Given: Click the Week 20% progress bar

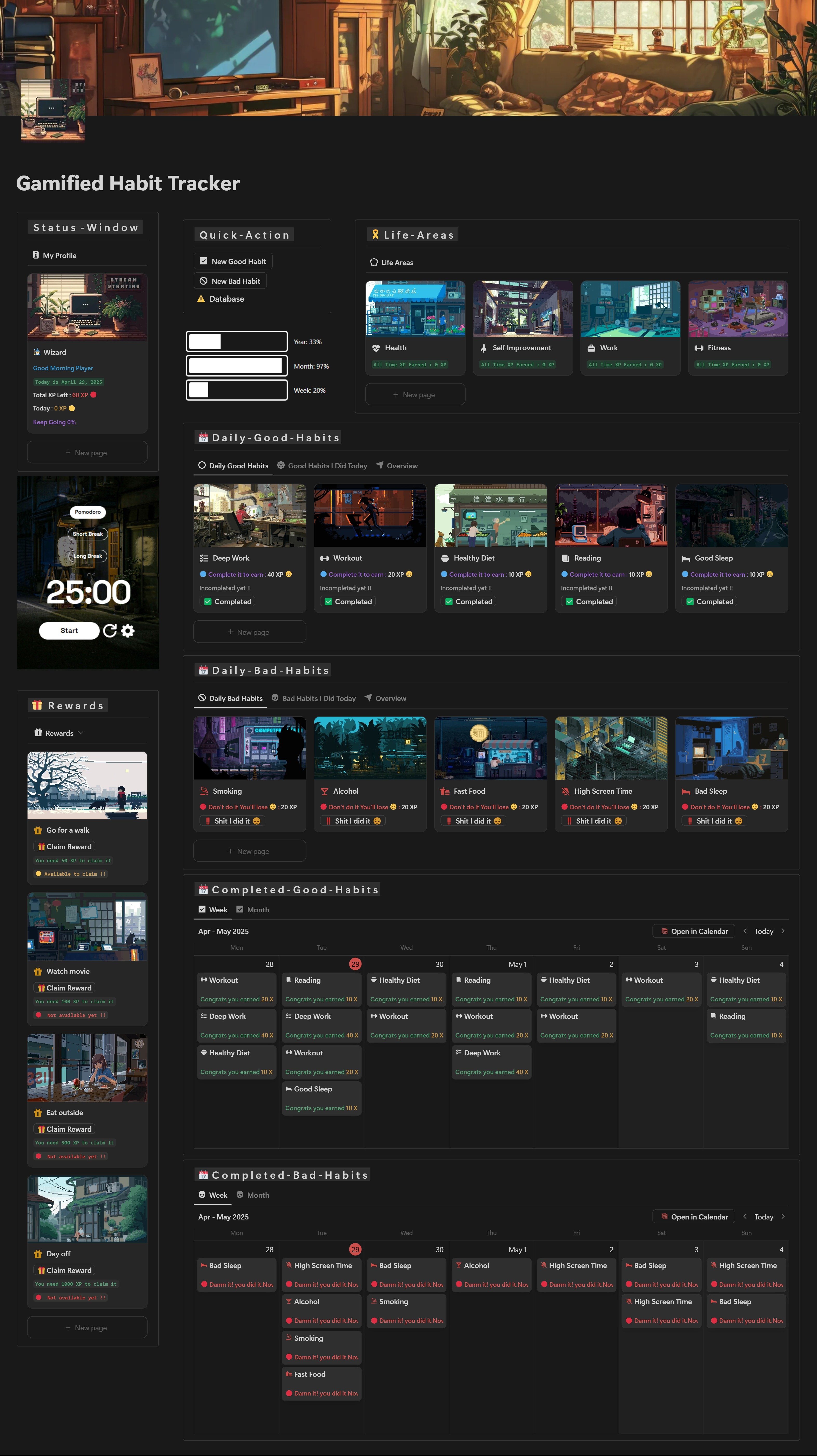Looking at the screenshot, I should point(237,390).
